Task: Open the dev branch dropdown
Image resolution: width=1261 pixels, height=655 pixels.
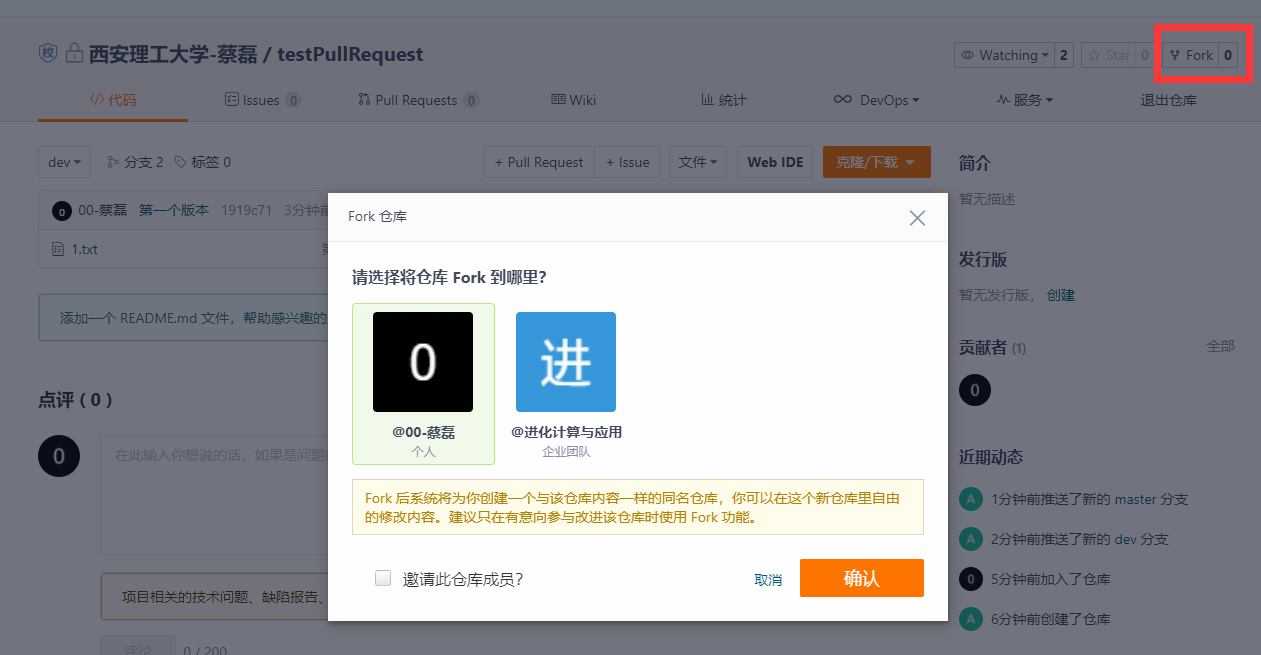Action: point(65,162)
